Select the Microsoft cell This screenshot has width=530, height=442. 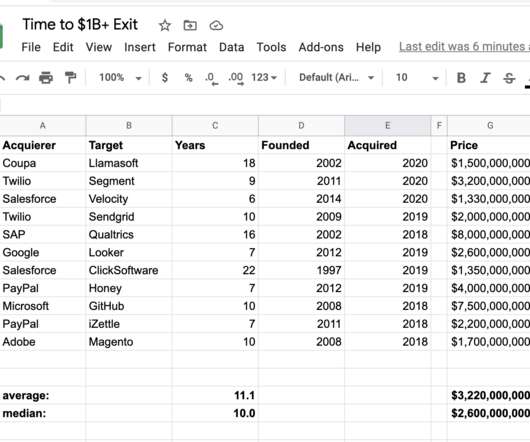[x=43, y=306]
